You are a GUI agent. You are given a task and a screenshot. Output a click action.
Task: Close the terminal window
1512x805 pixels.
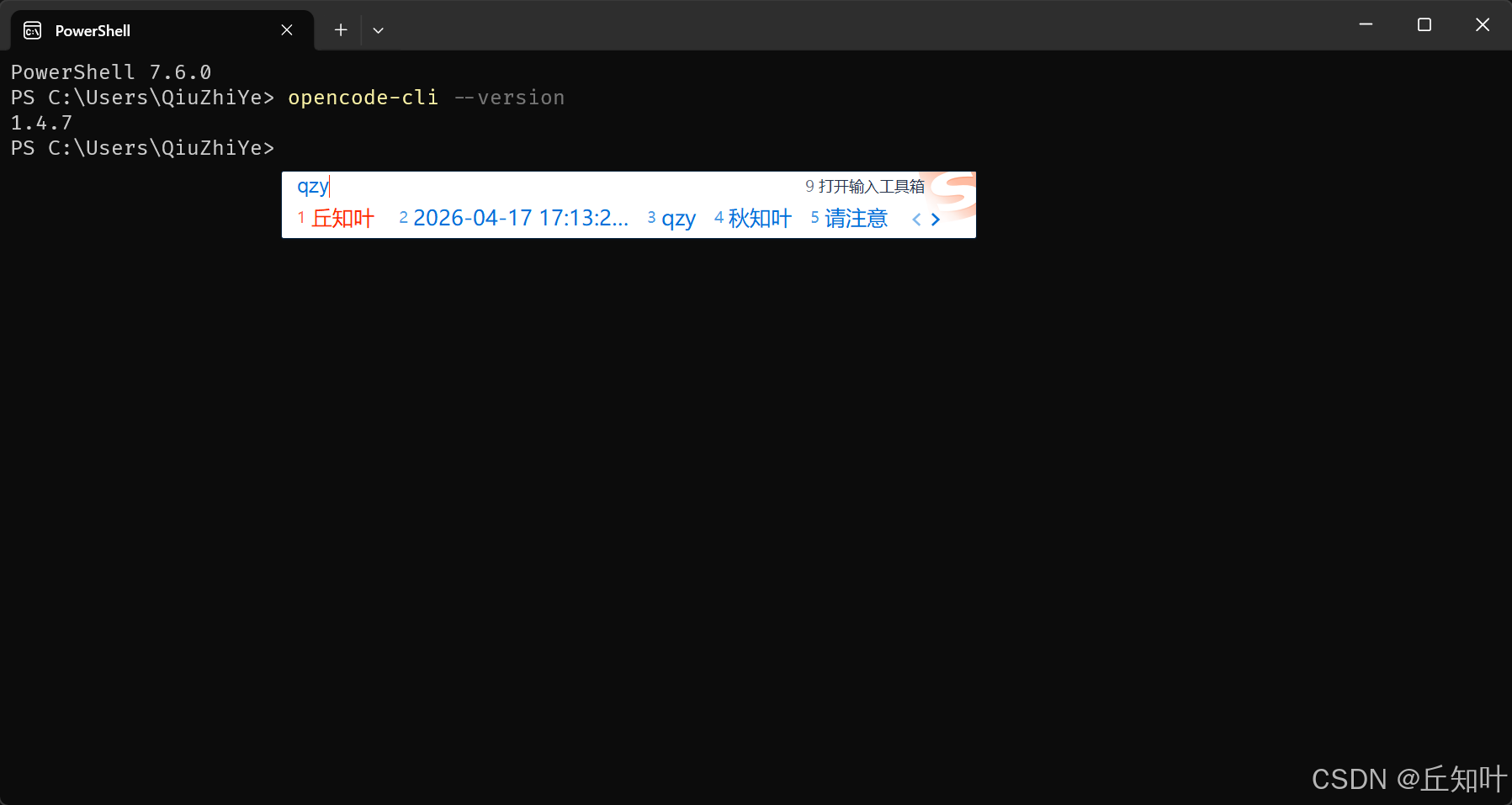click(1483, 24)
